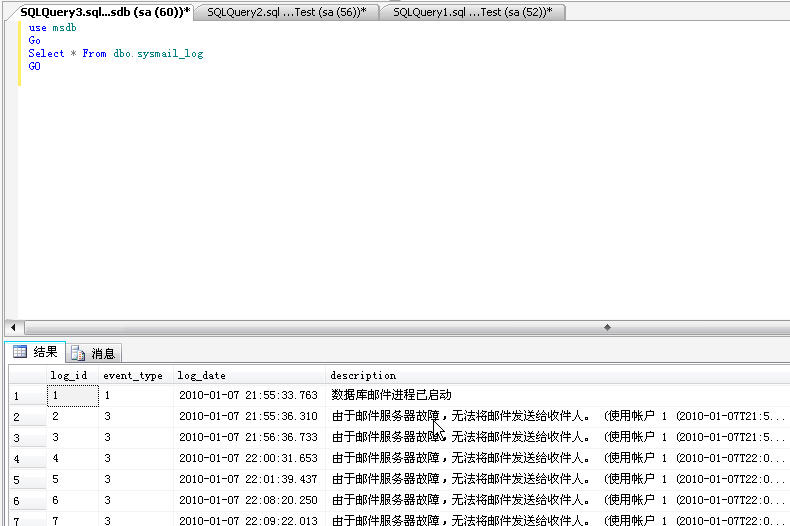Screen dimensions: 790x526
Task: Open the 结果 results tab
Action: 35,352
